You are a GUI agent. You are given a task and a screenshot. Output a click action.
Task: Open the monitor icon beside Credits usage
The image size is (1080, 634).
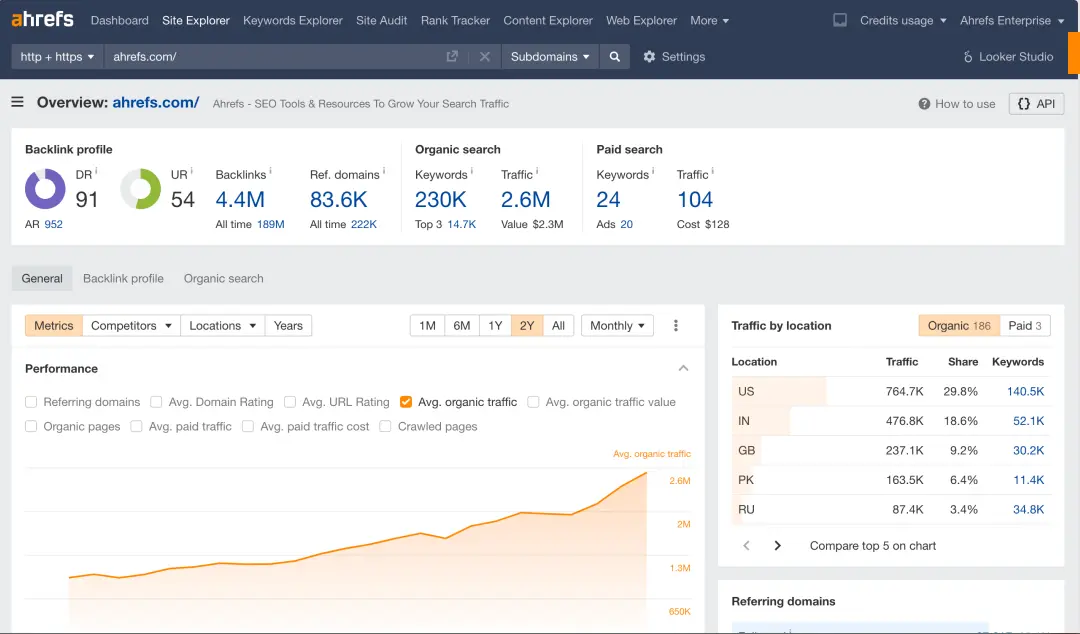point(840,20)
